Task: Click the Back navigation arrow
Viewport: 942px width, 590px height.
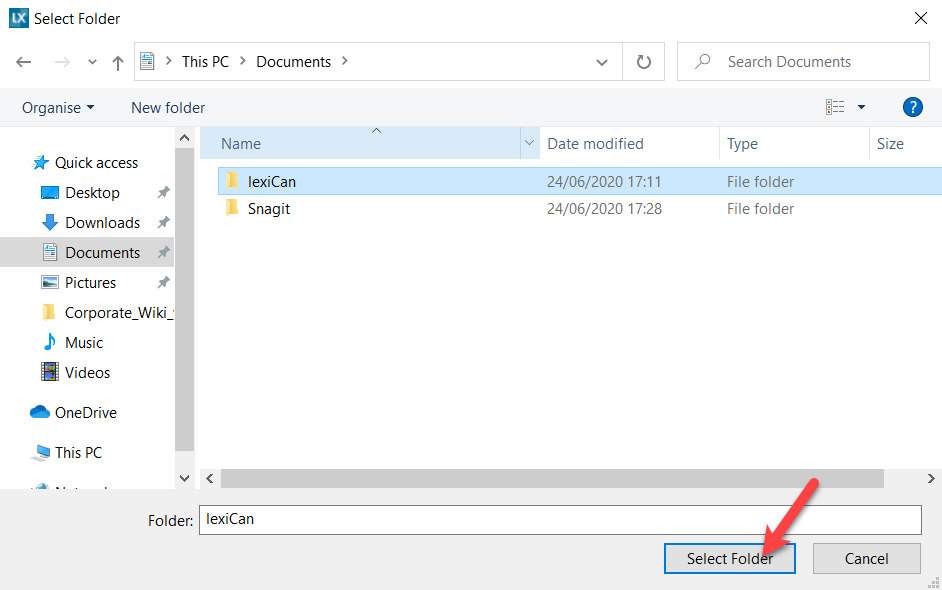Action: [24, 62]
